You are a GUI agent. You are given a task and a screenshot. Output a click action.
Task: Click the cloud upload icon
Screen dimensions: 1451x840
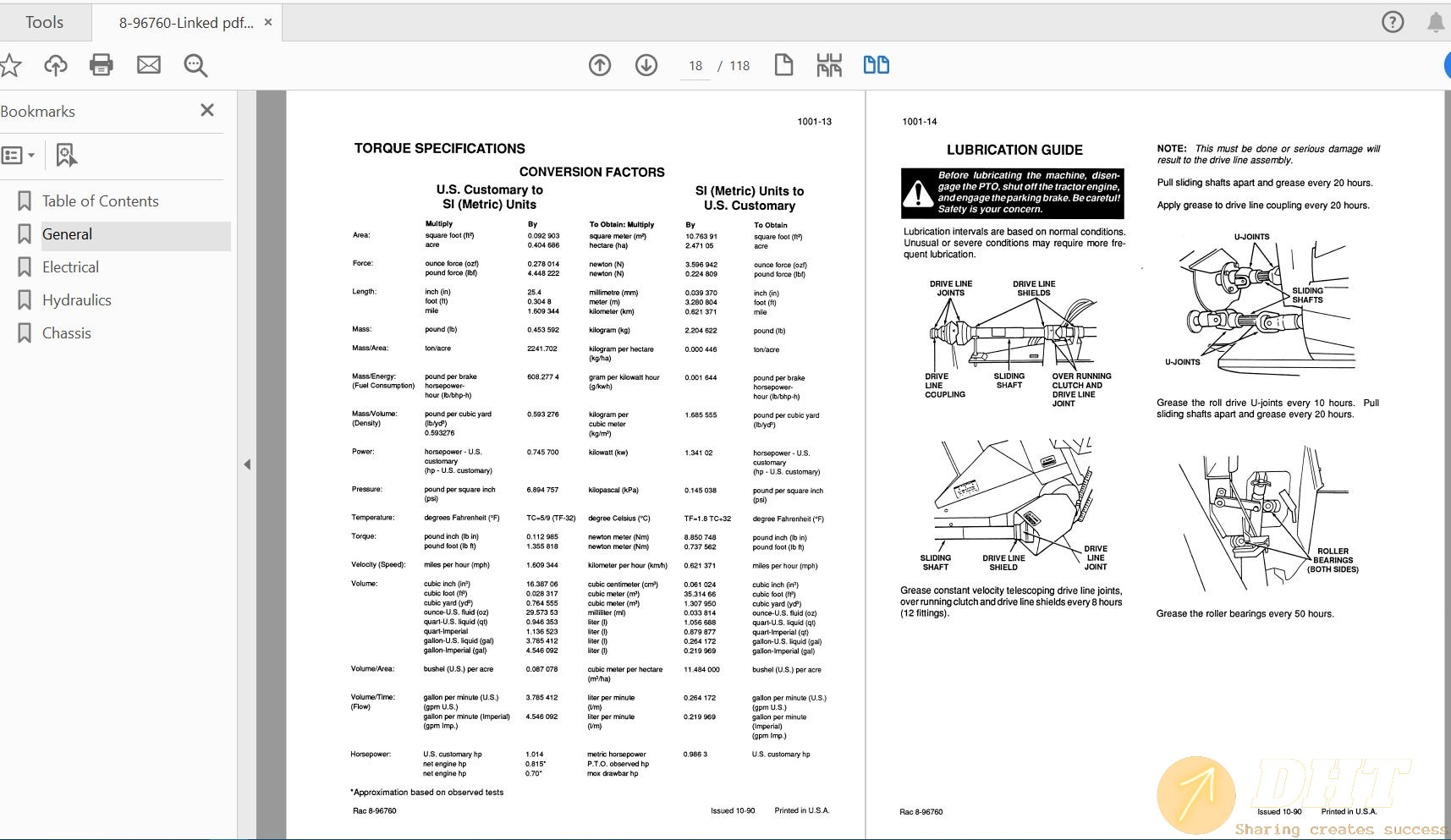(56, 65)
